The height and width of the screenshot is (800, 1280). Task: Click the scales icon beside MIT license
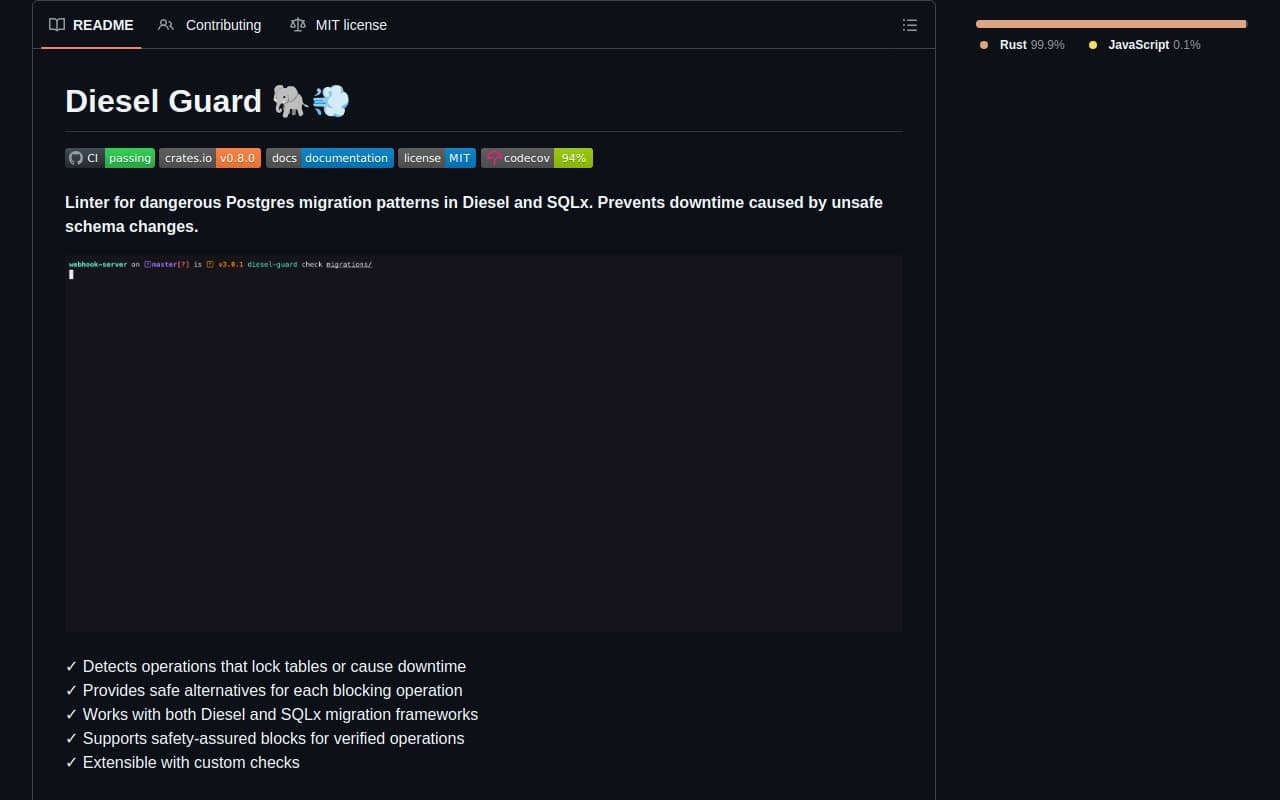click(x=298, y=25)
